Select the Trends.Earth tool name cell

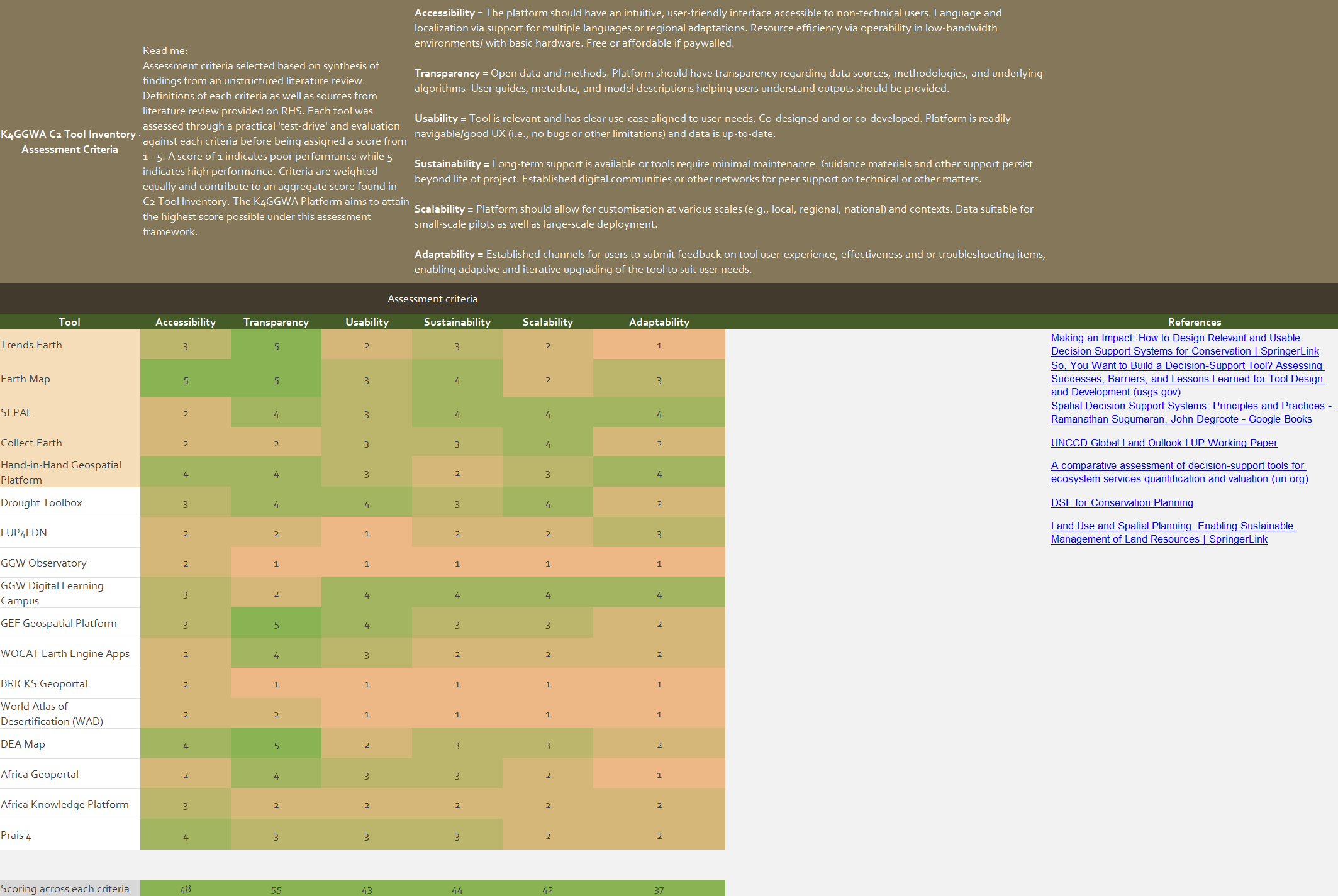click(x=70, y=345)
